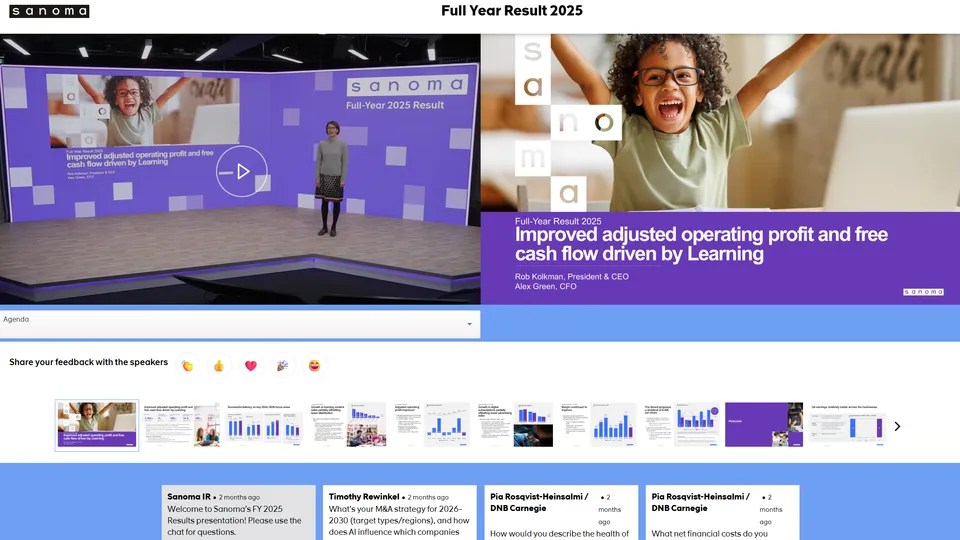Send clapping hands reaction
The width and height of the screenshot is (960, 540).
tap(187, 366)
